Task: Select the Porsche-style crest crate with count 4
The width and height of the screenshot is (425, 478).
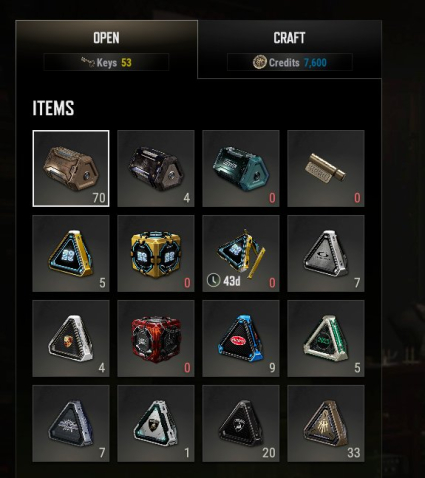Action: tap(71, 338)
